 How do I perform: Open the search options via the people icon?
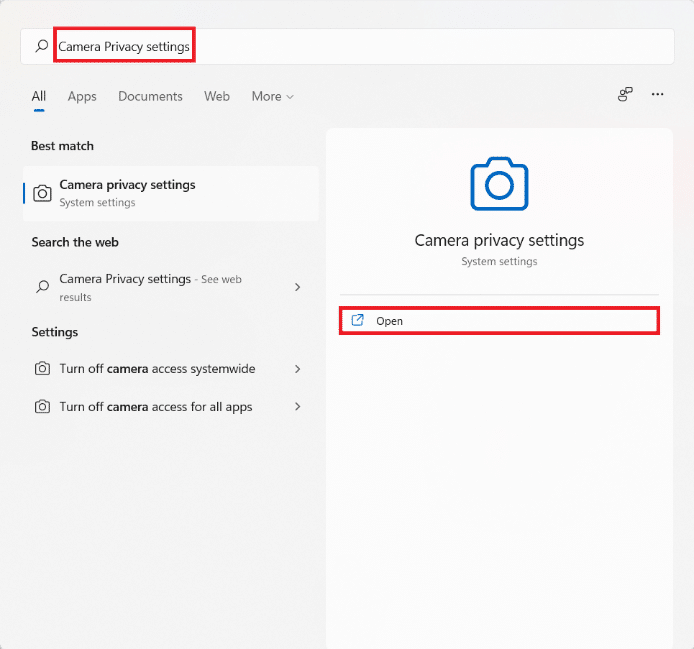tap(625, 95)
